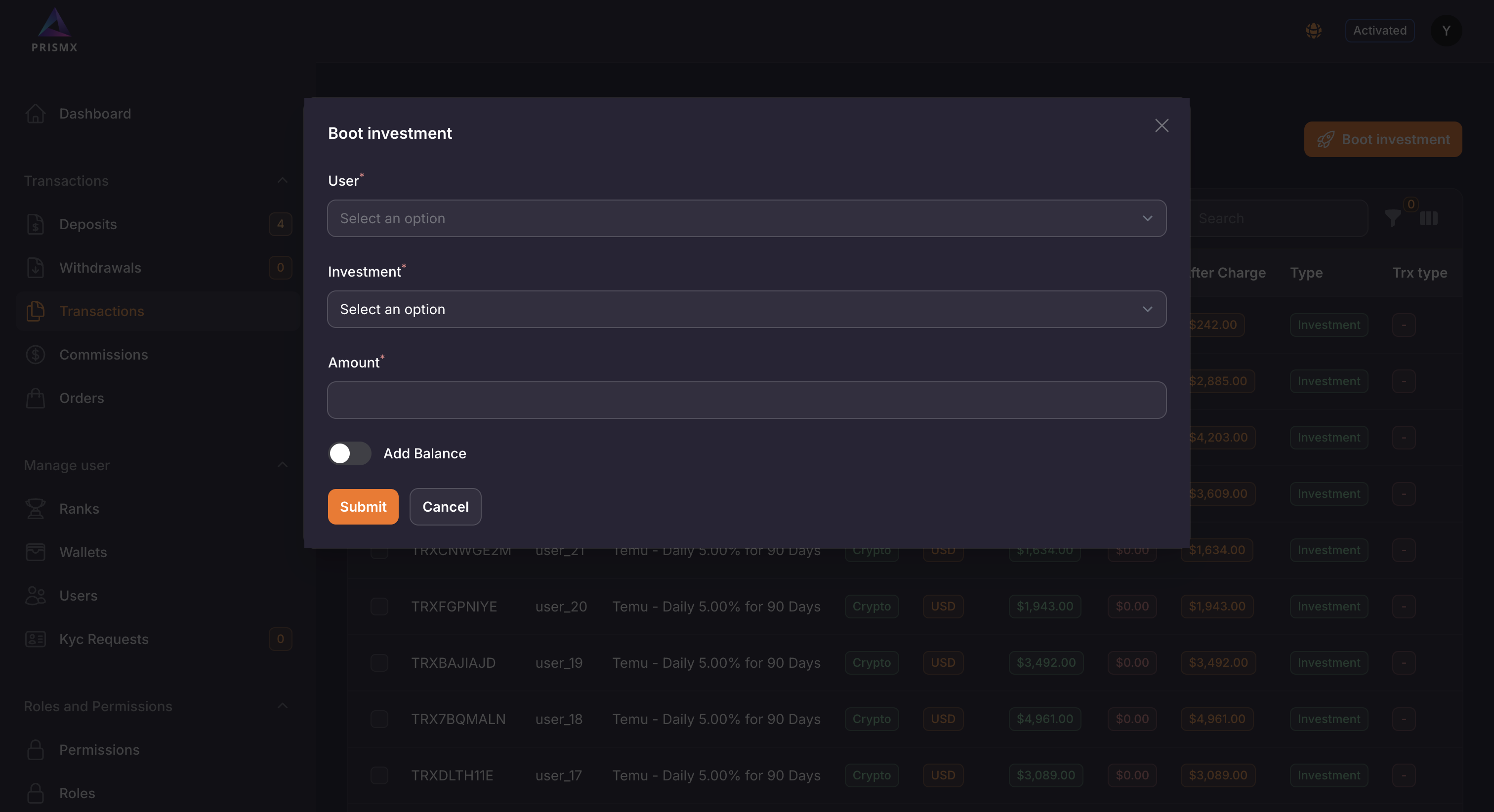
Task: Focus the Amount input field
Action: 747,400
